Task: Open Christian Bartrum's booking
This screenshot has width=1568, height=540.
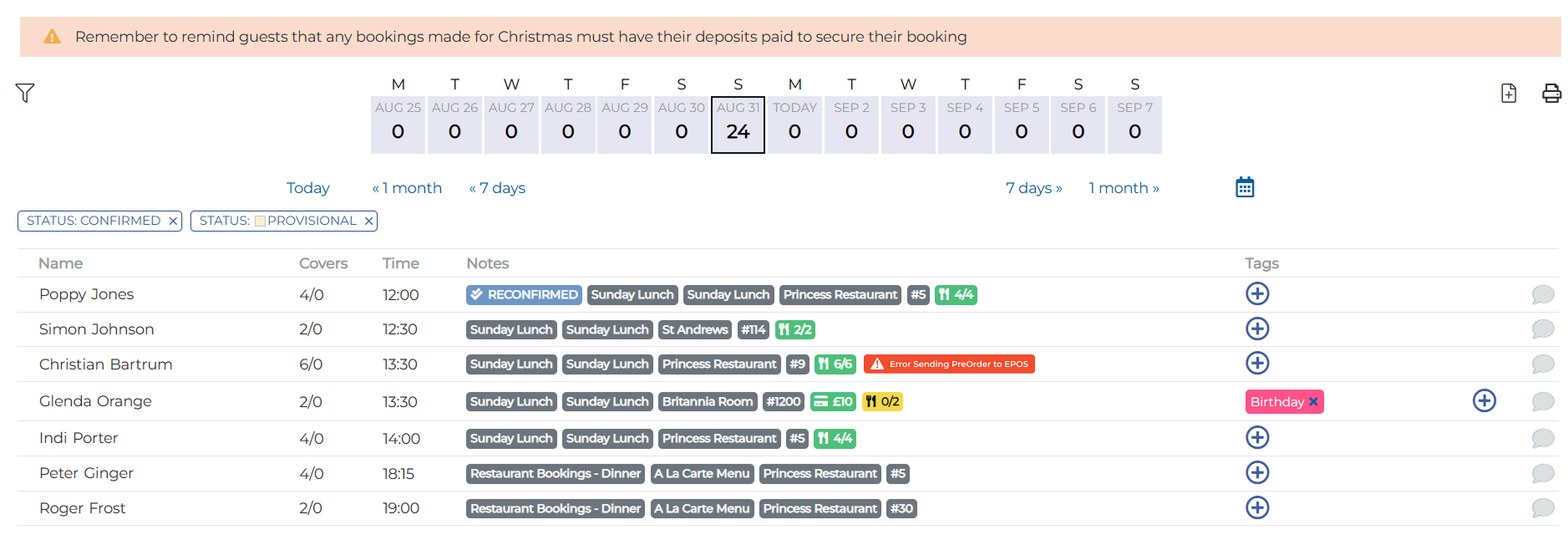Action: click(105, 364)
